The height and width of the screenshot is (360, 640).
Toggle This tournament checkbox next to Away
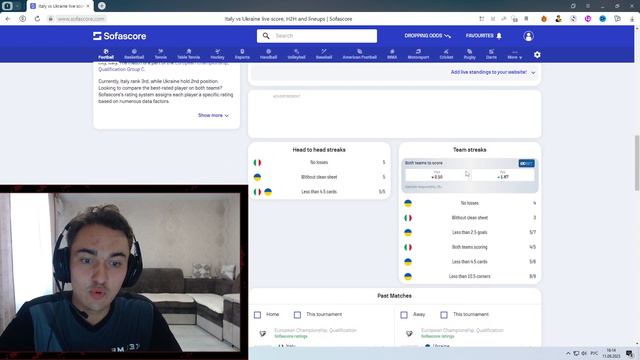point(444,315)
